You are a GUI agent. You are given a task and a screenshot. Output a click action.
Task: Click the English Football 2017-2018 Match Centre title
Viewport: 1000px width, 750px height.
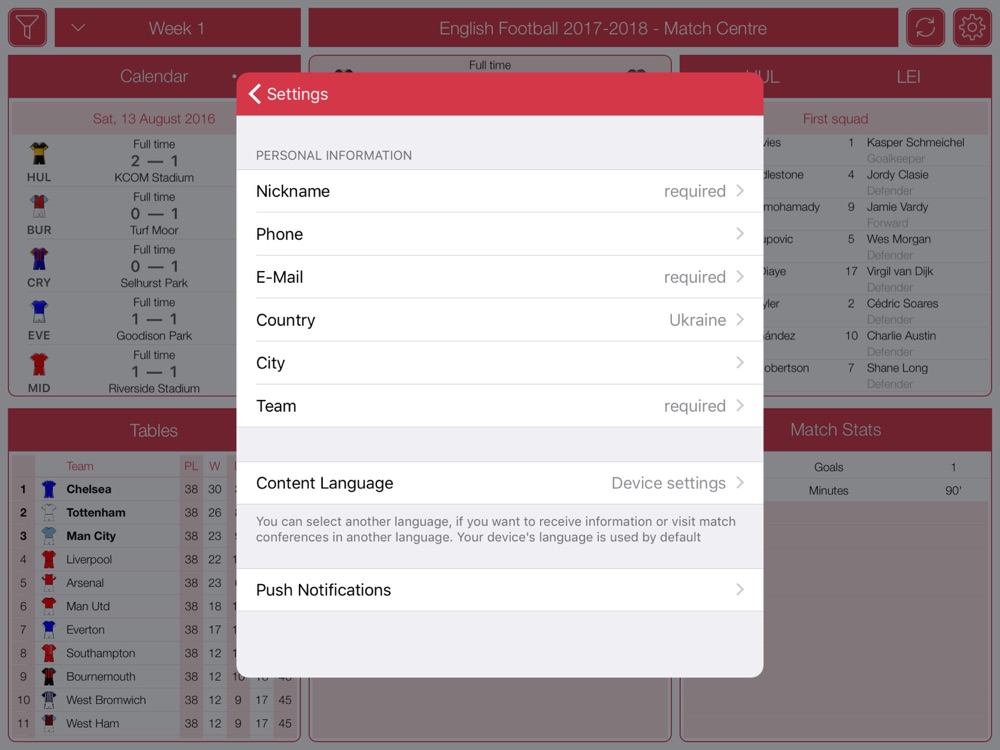tap(603, 28)
